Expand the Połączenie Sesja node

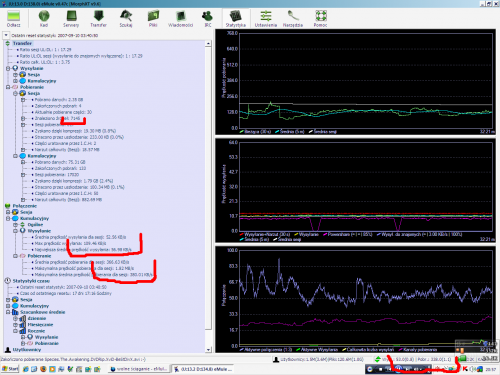(x=8, y=212)
